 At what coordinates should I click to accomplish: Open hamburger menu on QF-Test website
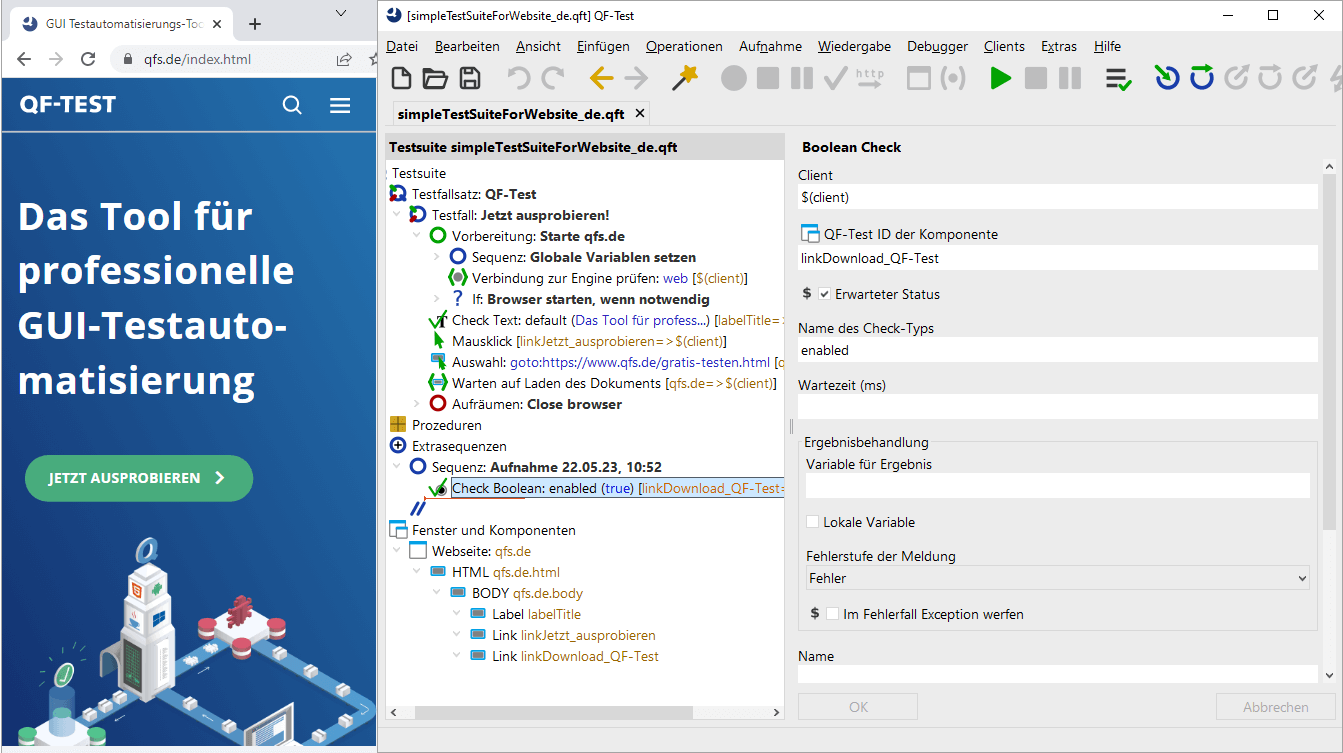coord(340,105)
